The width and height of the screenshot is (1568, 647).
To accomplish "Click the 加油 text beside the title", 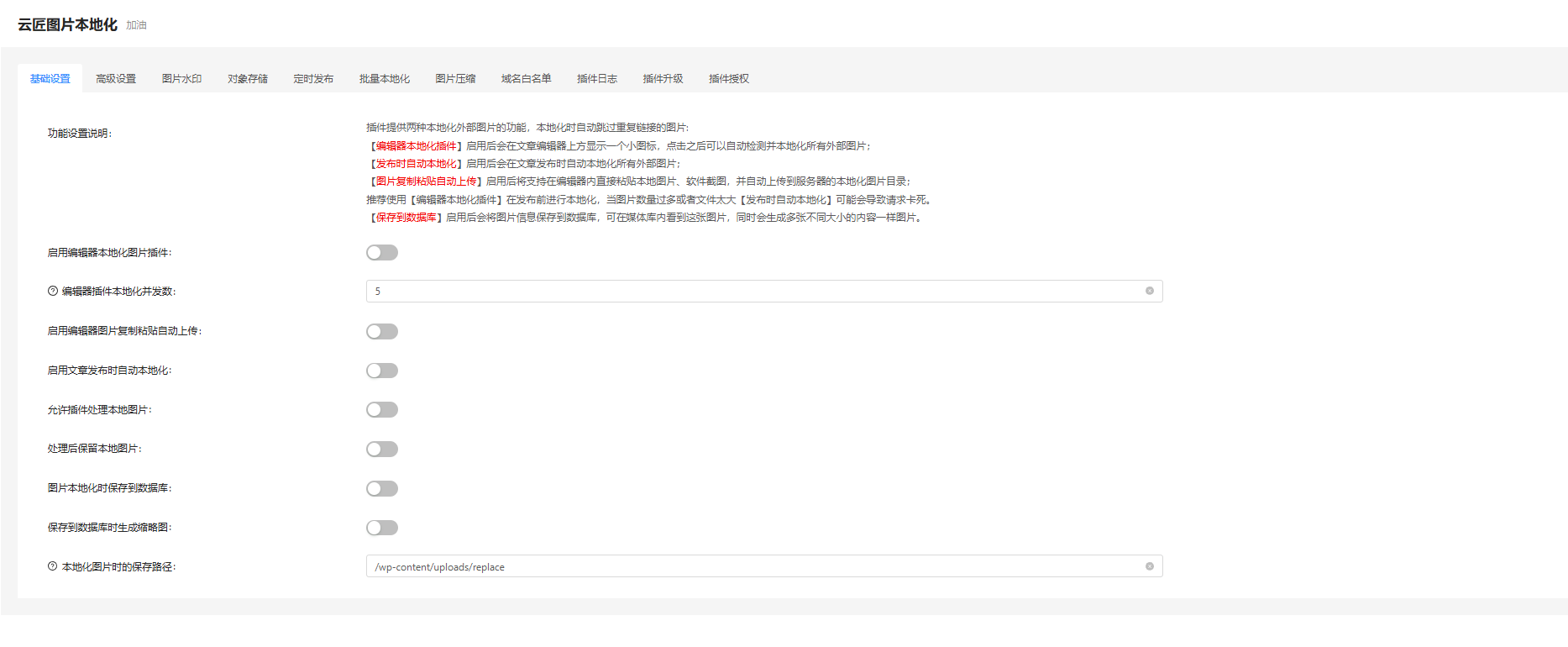I will pos(136,25).
